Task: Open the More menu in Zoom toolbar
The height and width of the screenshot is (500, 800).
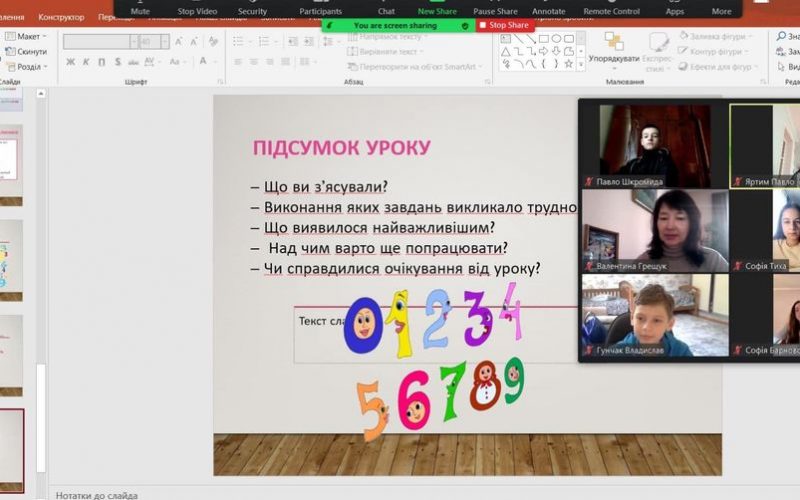Action: [721, 8]
